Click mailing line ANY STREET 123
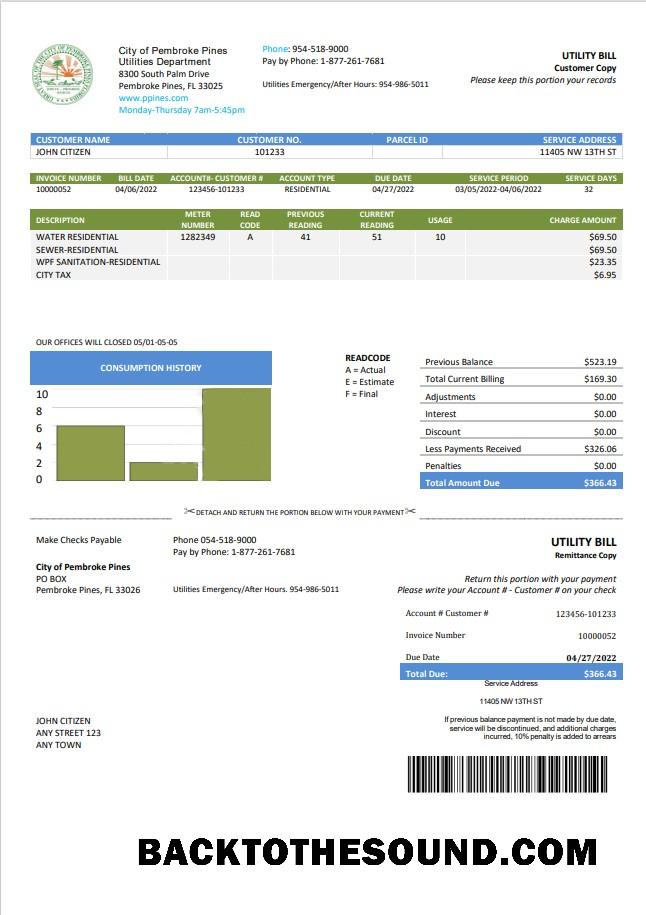The image size is (646, 915). pos(68,732)
